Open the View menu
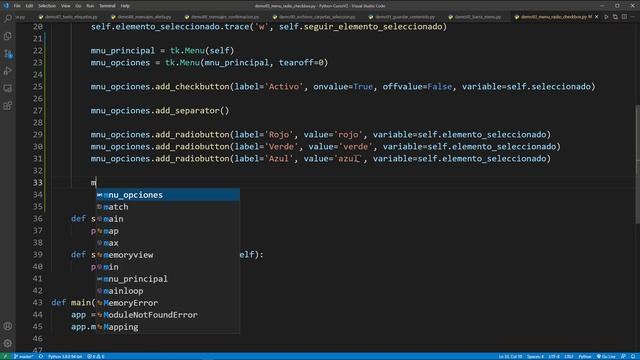This screenshot has height=360, width=640. point(65,6)
